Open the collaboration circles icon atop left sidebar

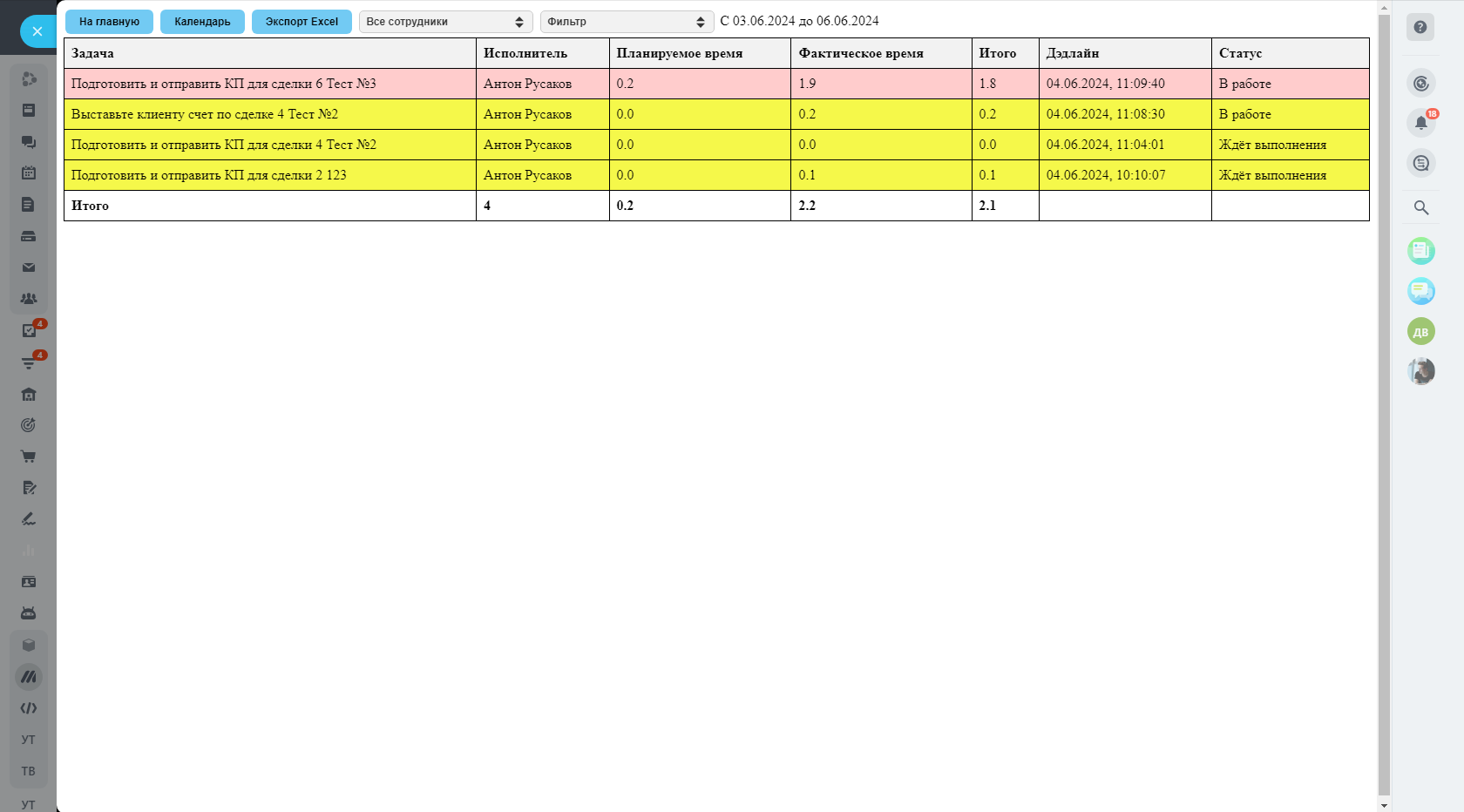[29, 79]
